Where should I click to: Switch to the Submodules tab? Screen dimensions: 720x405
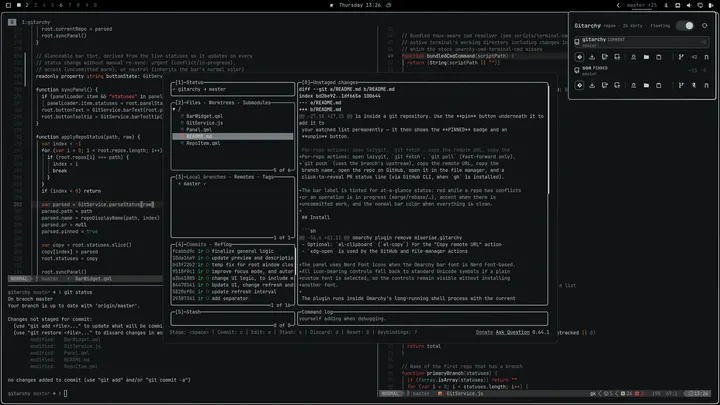[257, 102]
